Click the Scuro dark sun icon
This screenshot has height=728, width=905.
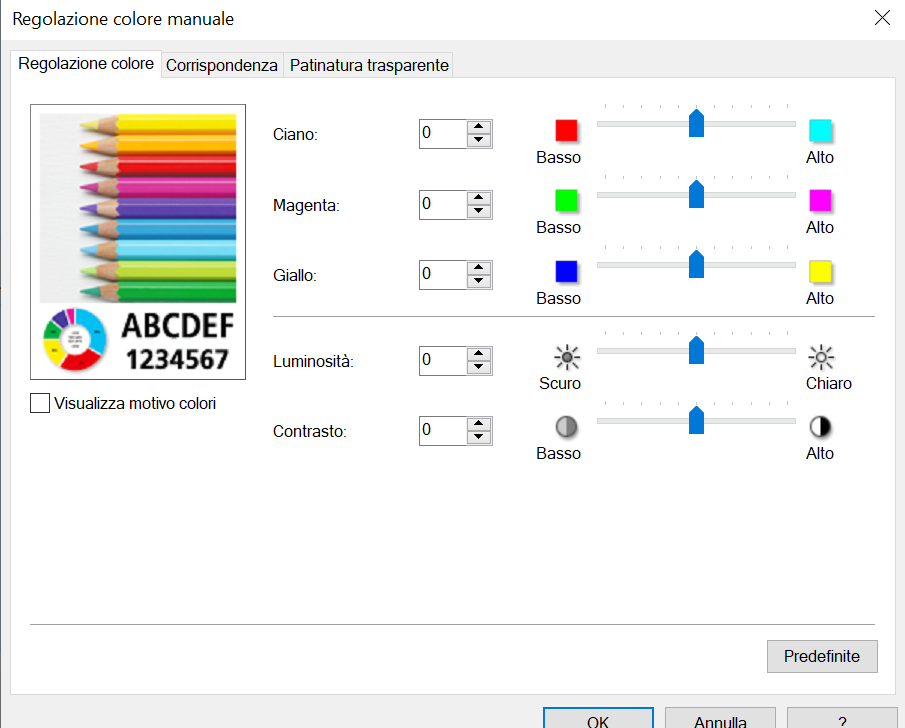(567, 357)
